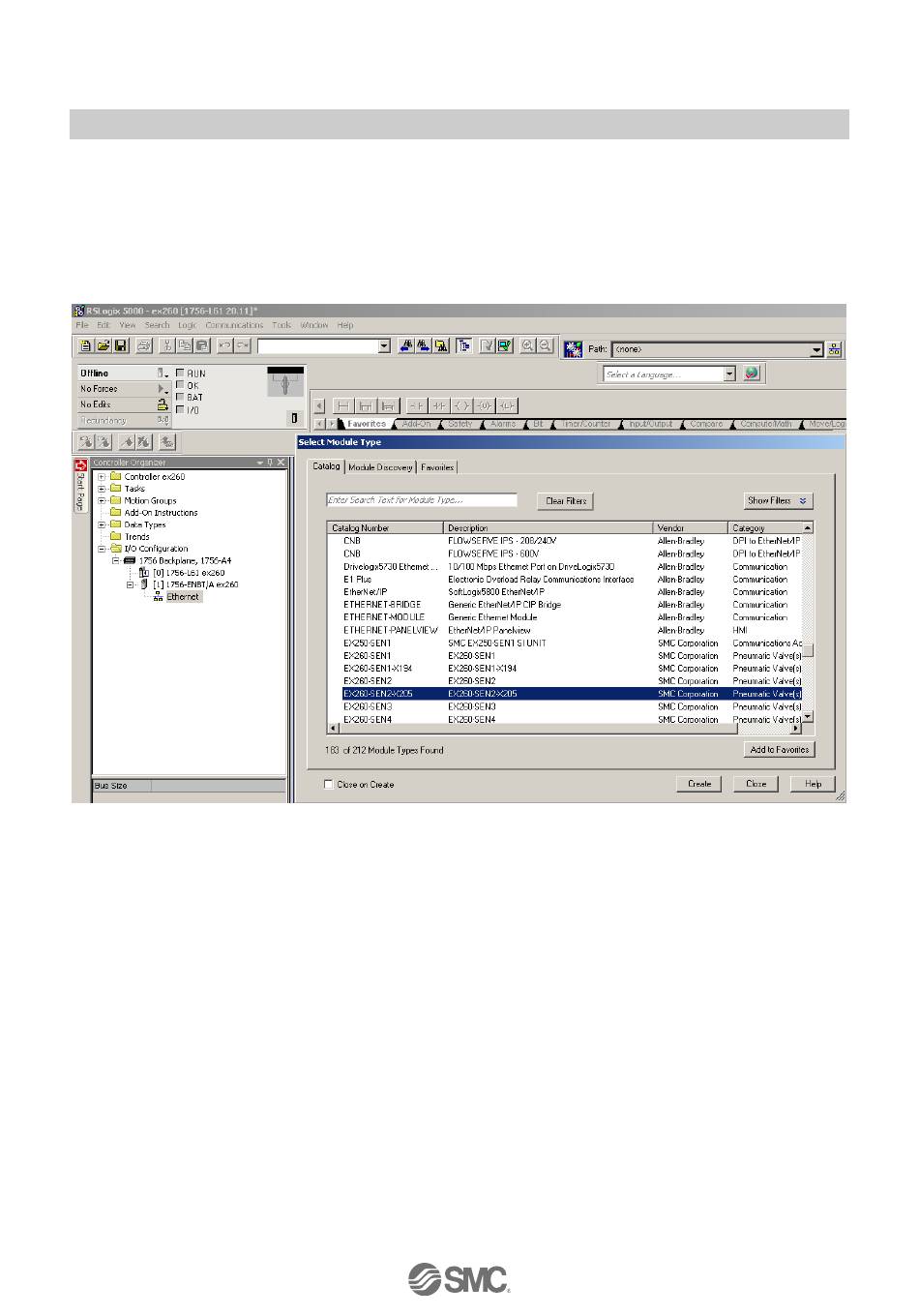Sort by the Vendor column header
919x1316 pixels.
point(692,528)
